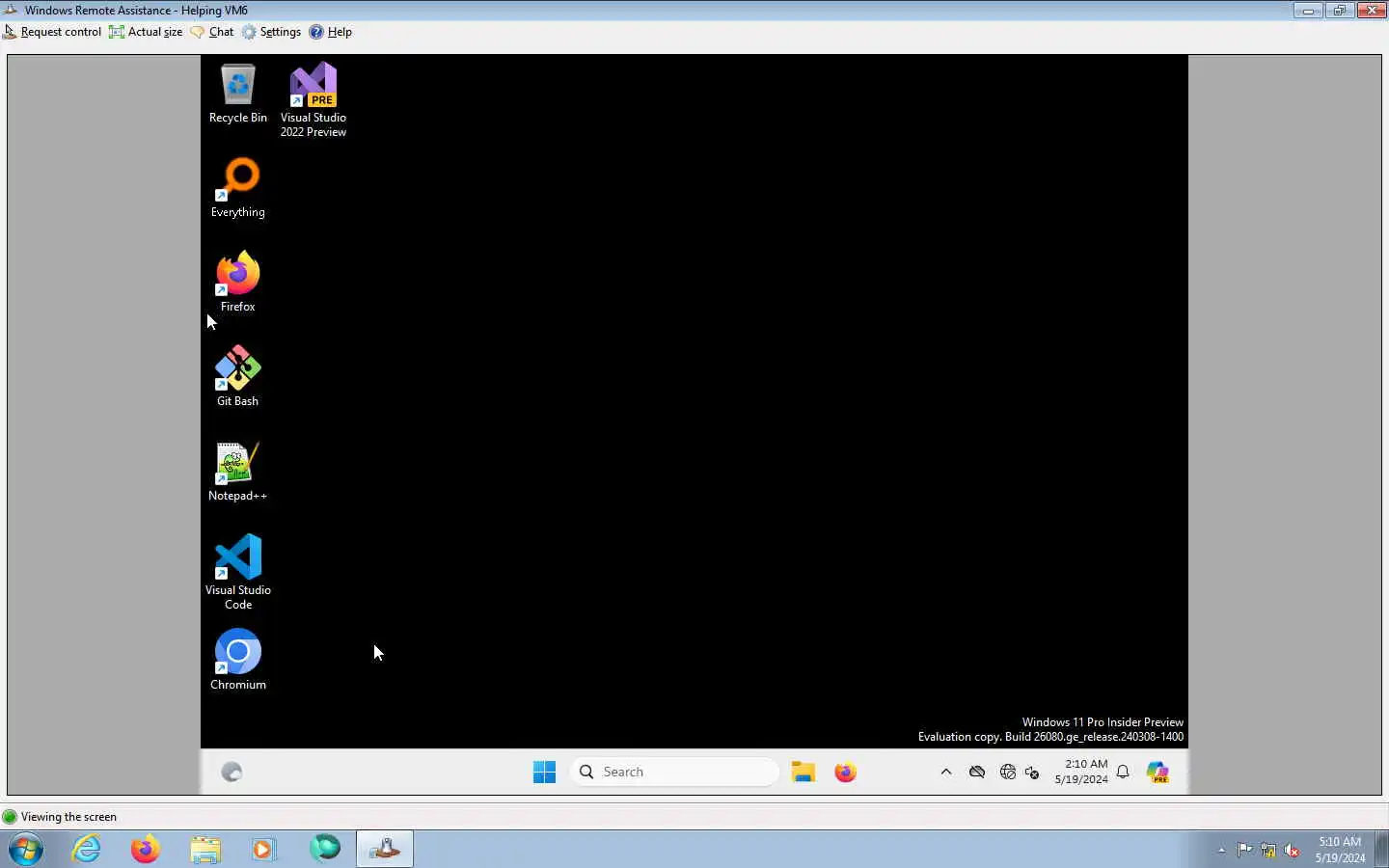Select the Notepad++ desktop shortcut
This screenshot has width=1389, height=868.
(x=237, y=472)
